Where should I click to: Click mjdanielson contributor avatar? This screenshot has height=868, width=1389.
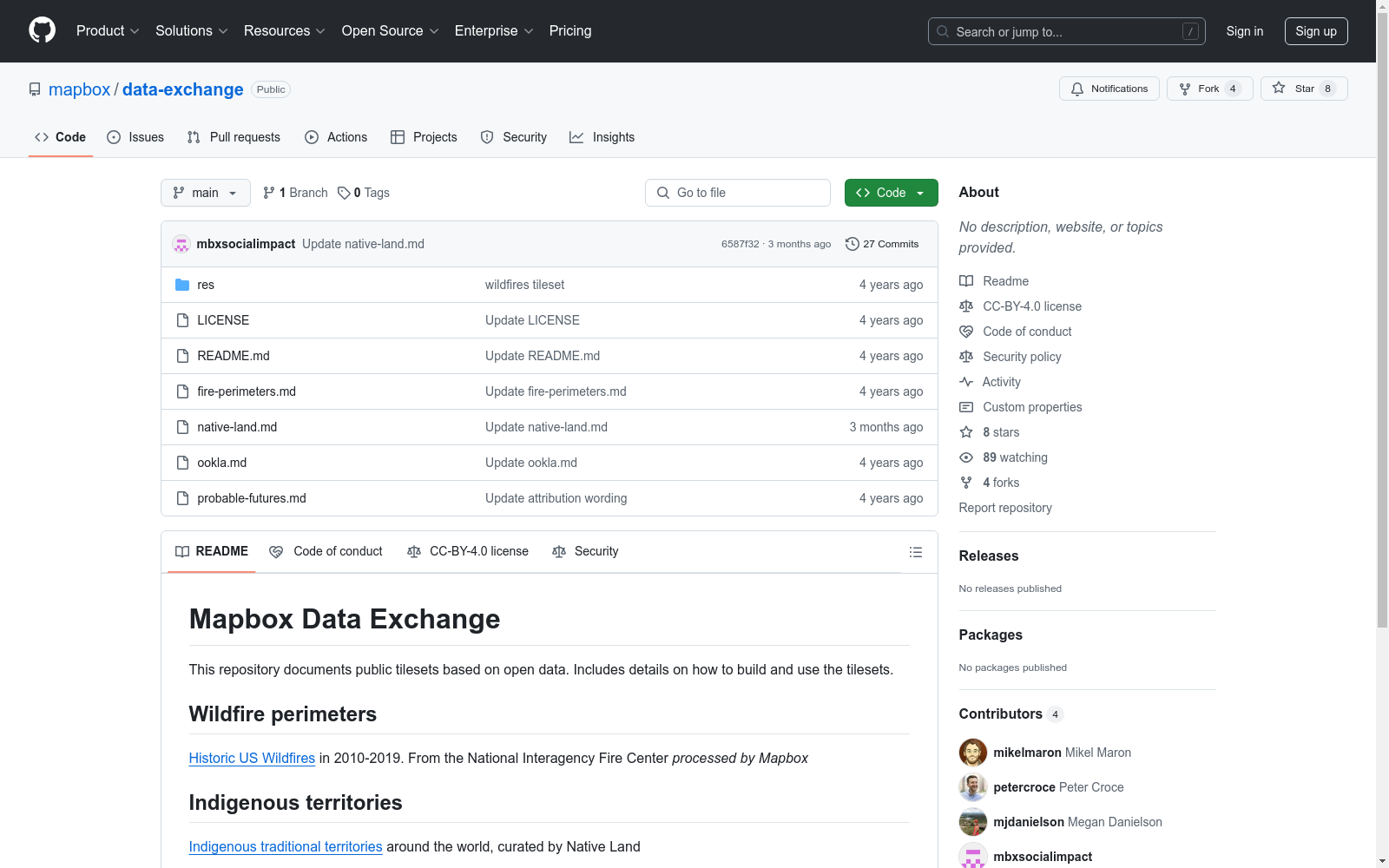pos(973,822)
